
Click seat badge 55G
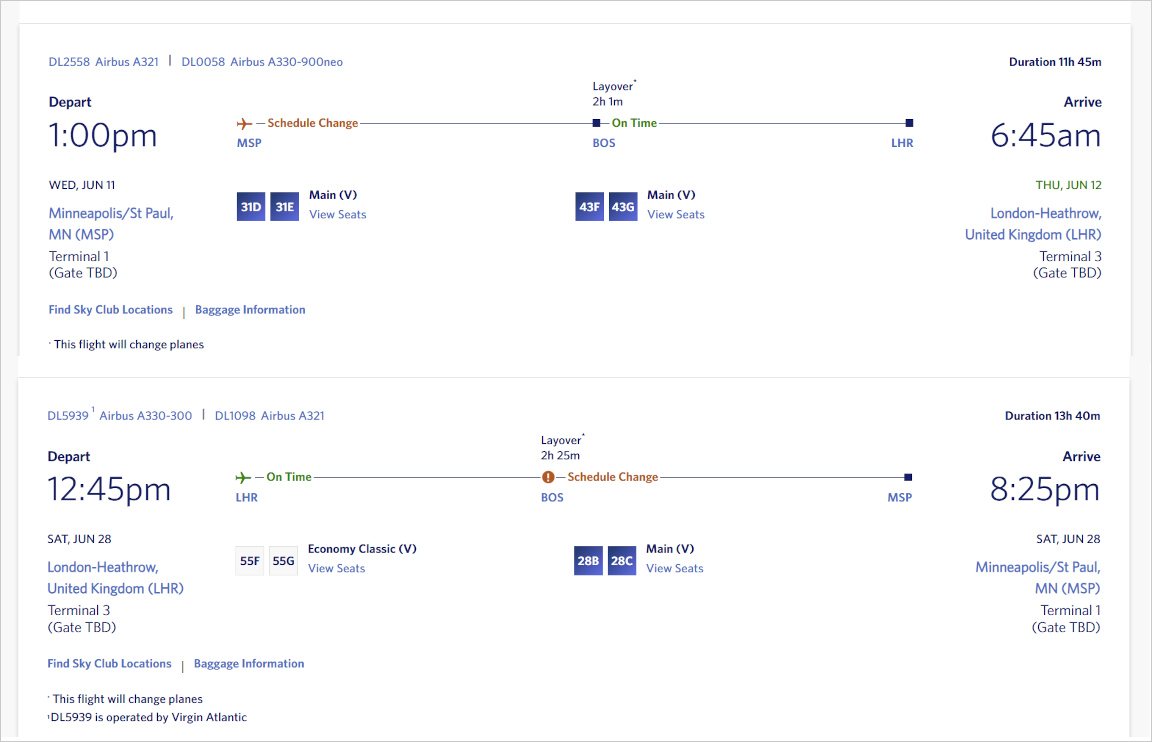click(284, 560)
